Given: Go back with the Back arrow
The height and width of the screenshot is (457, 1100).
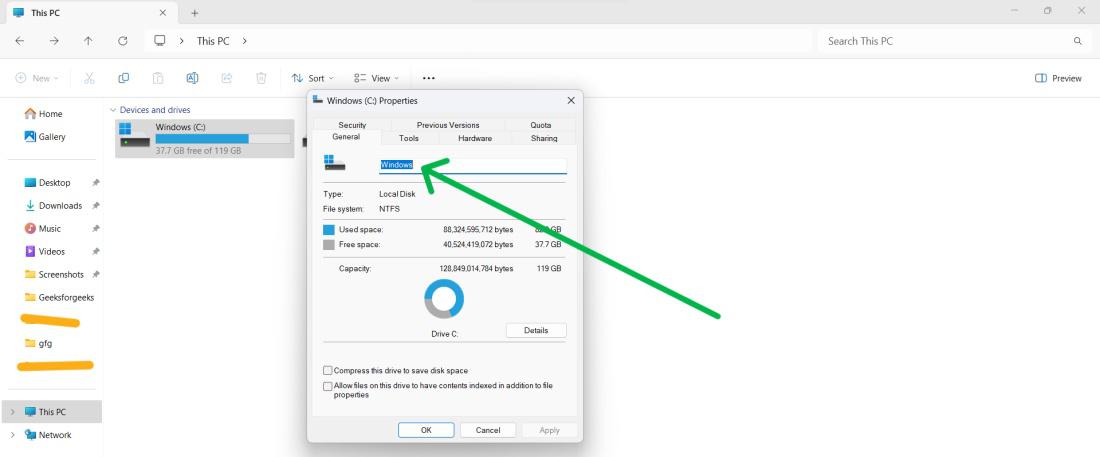Looking at the screenshot, I should pyautogui.click(x=20, y=41).
